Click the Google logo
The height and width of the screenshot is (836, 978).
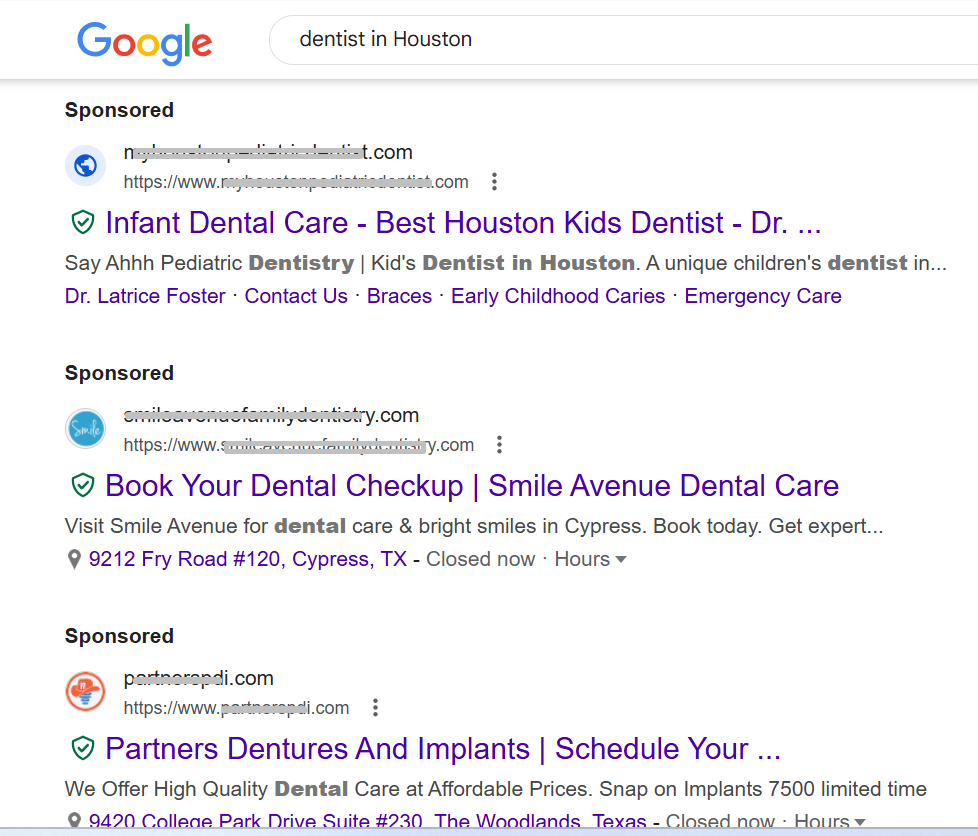(145, 42)
